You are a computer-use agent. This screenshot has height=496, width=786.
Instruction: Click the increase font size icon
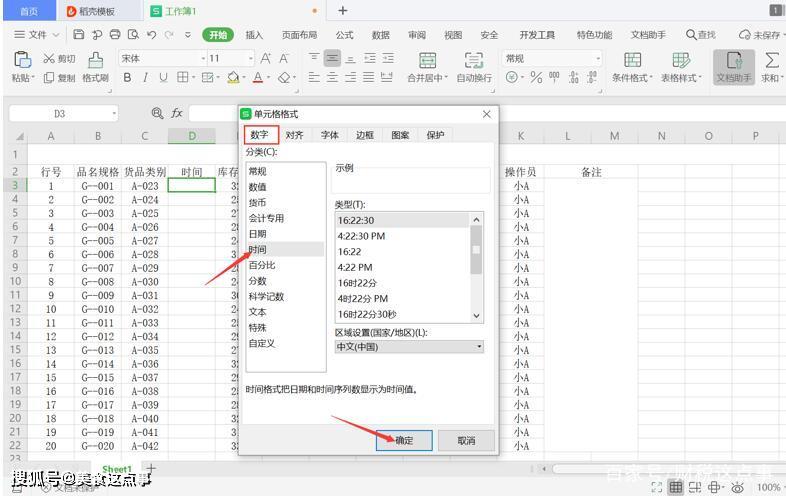[266, 59]
